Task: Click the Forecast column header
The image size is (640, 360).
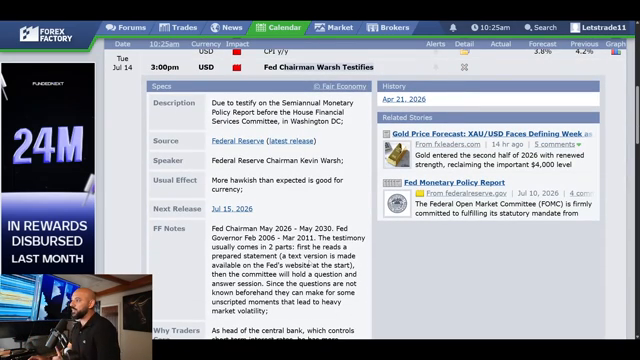Action: [x=542, y=44]
